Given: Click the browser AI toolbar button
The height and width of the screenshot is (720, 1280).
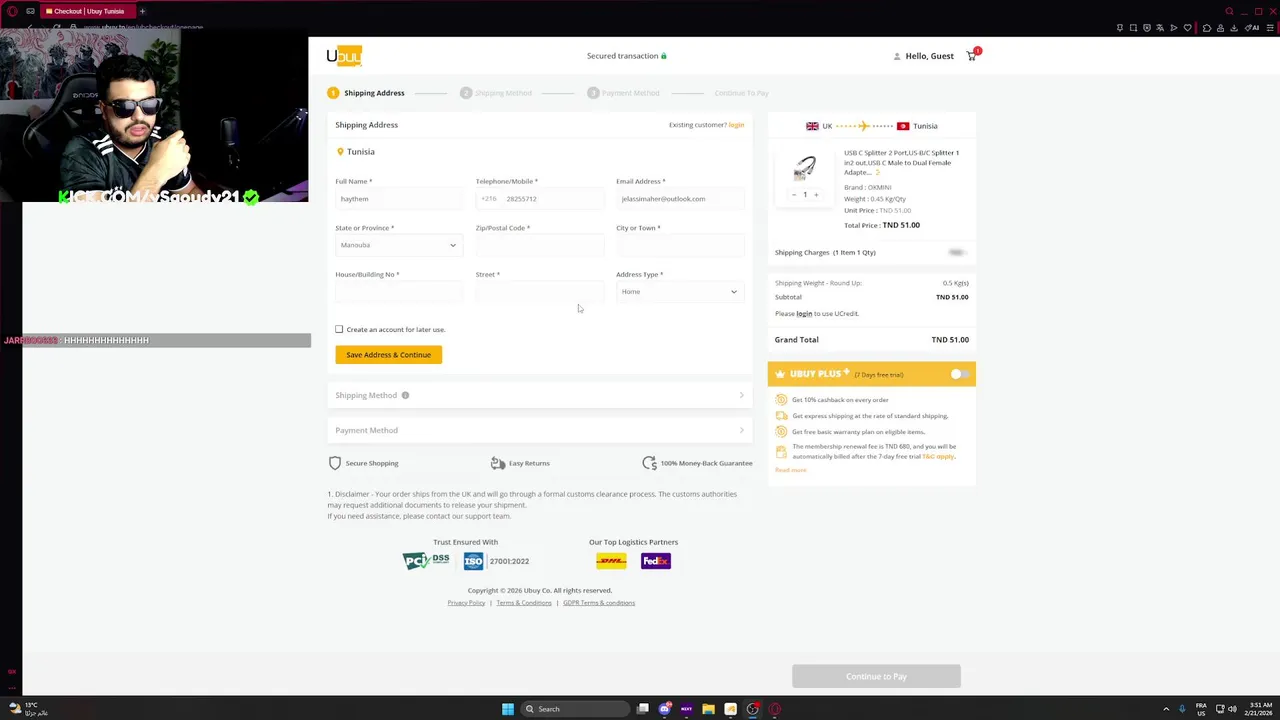Looking at the screenshot, I should click(x=1254, y=28).
